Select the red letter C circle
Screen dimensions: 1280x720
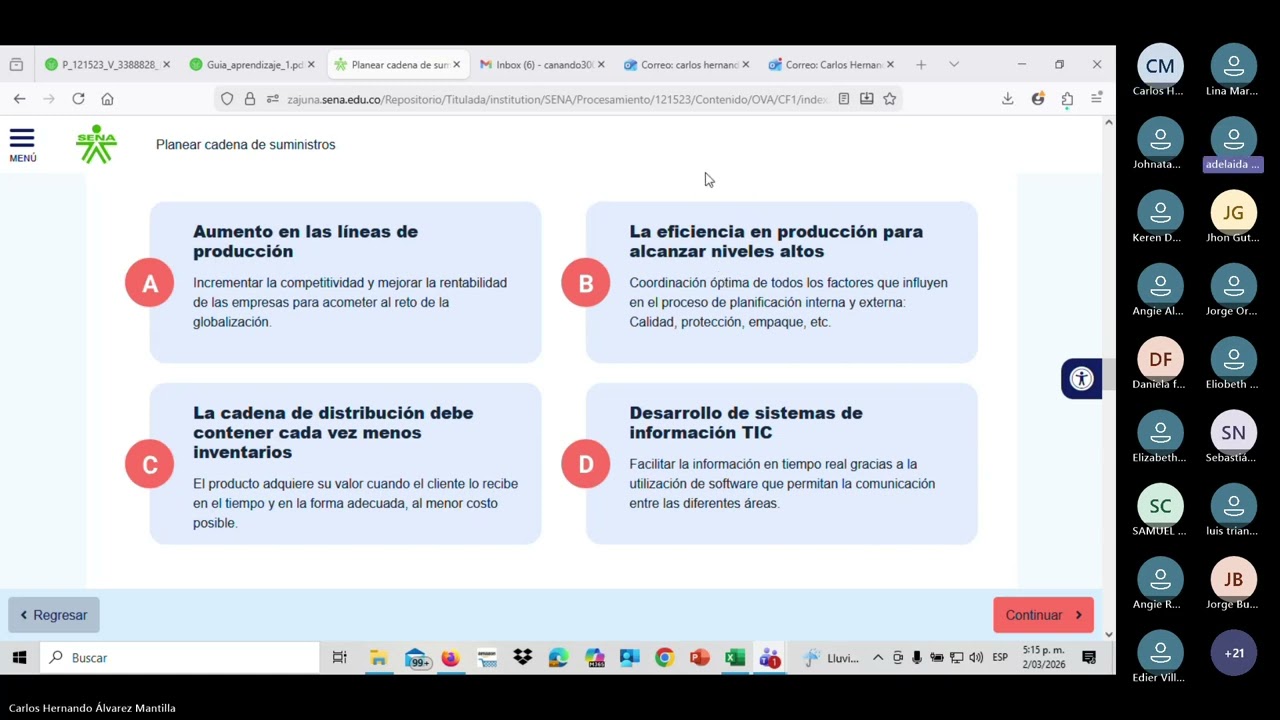pos(150,464)
